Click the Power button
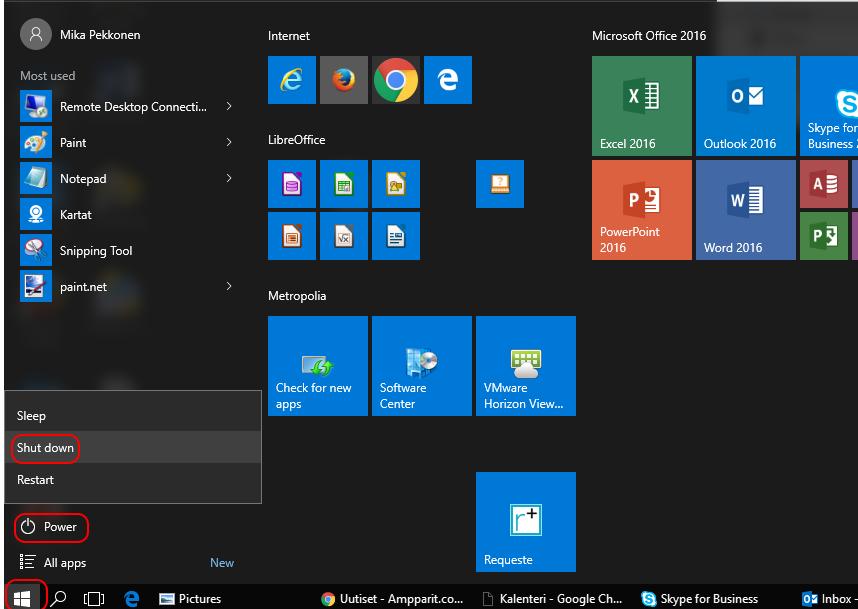The image size is (858, 609). tap(51, 527)
